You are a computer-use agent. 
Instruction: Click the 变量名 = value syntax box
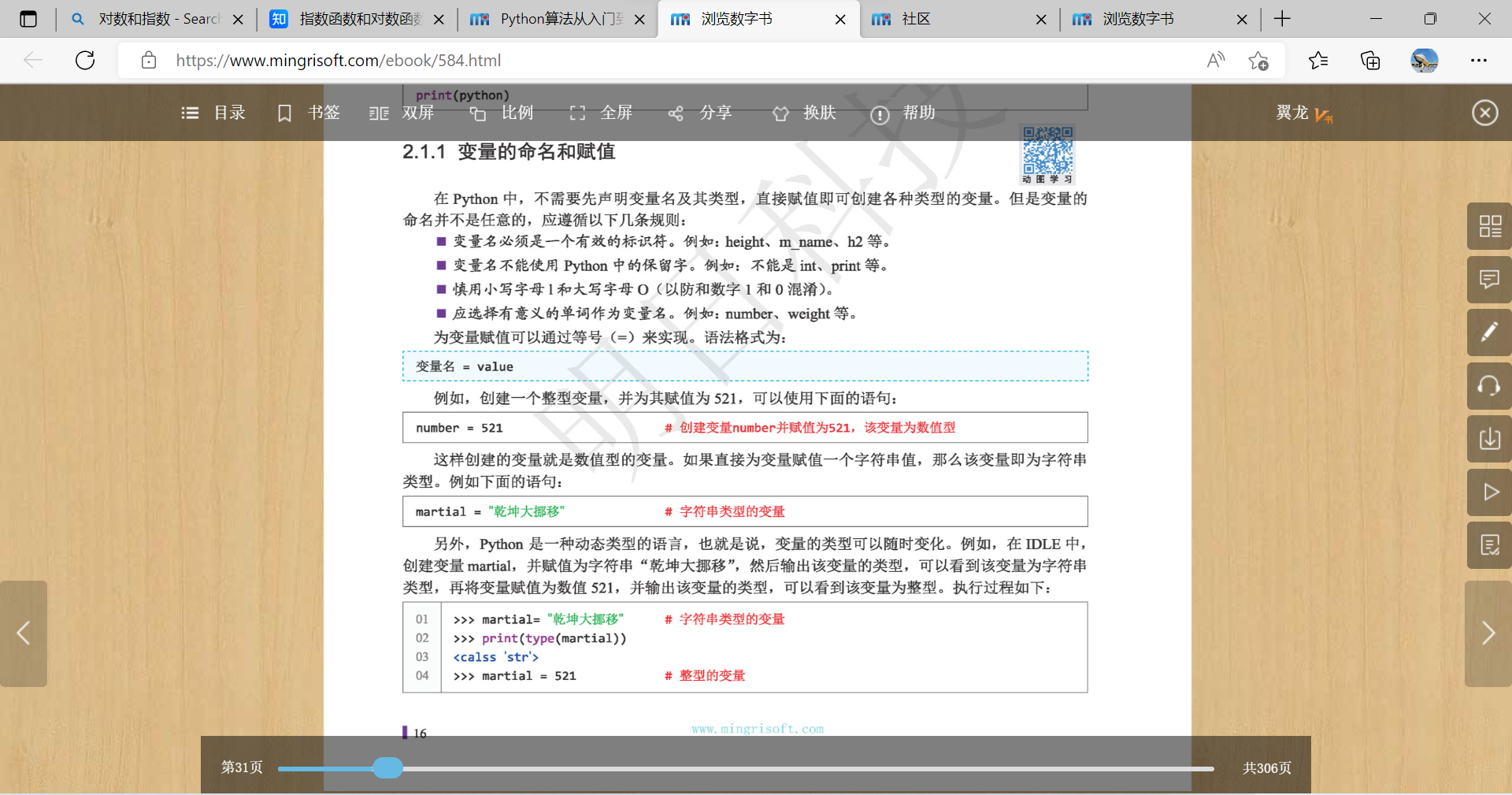745,366
